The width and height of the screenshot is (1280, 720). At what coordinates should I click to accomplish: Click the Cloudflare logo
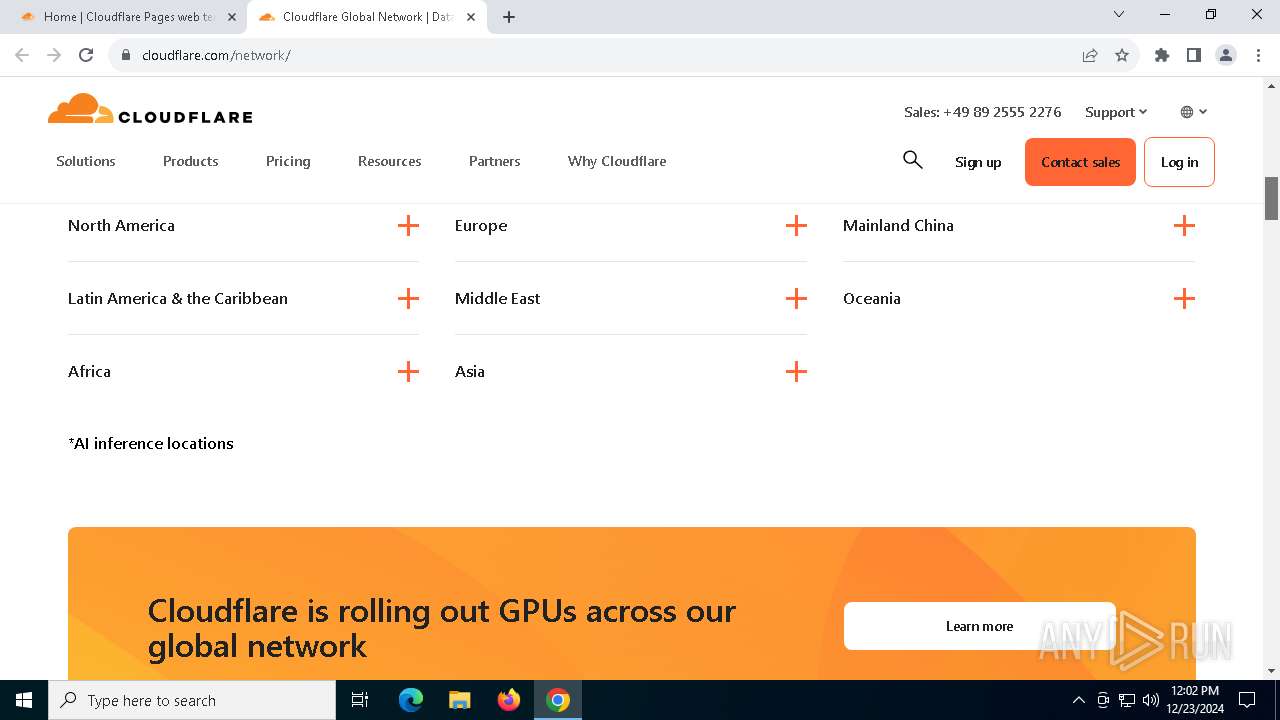(x=150, y=109)
